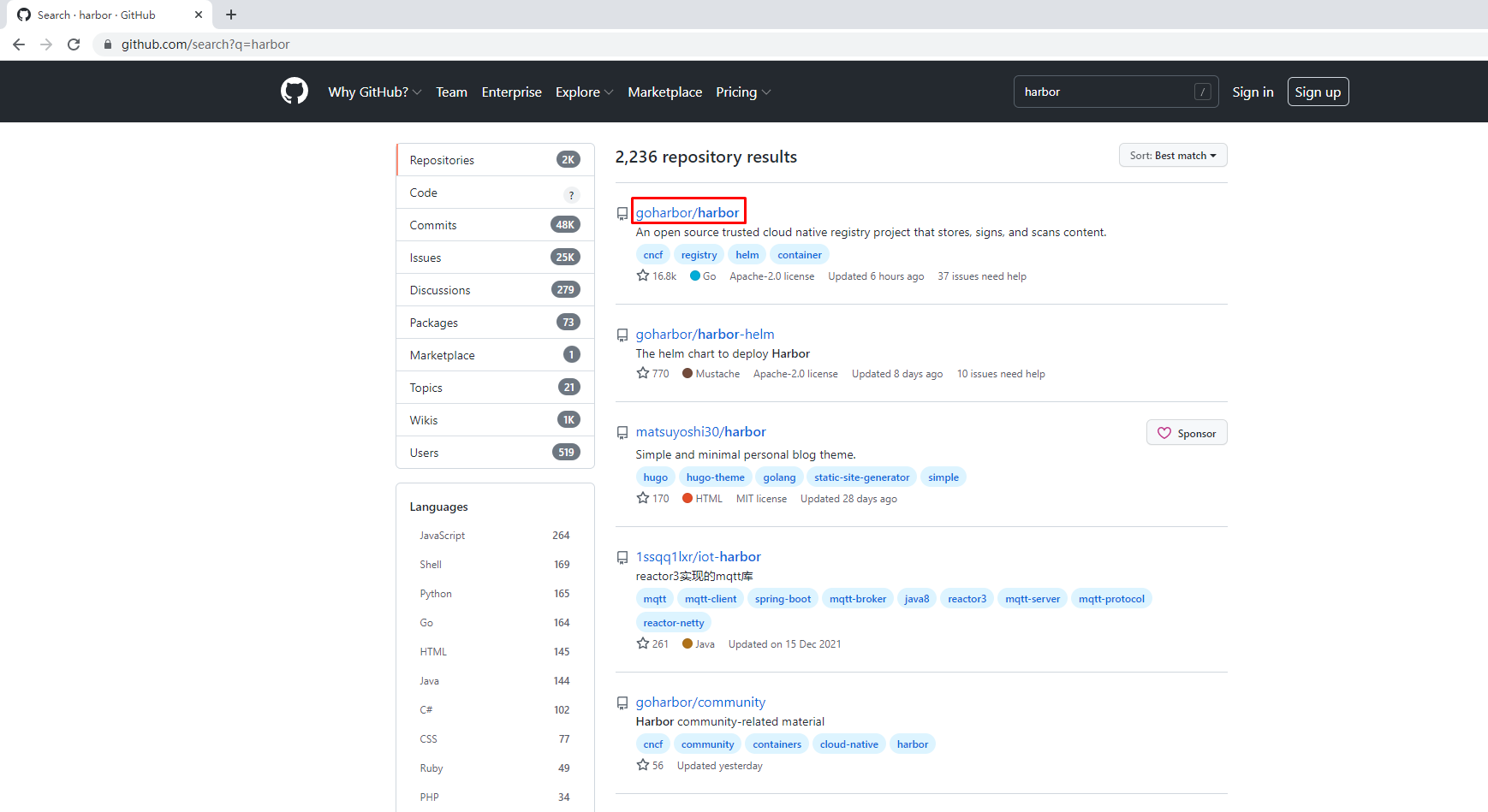This screenshot has height=812, width=1488.
Task: Select the Commits search category
Action: tap(433, 225)
